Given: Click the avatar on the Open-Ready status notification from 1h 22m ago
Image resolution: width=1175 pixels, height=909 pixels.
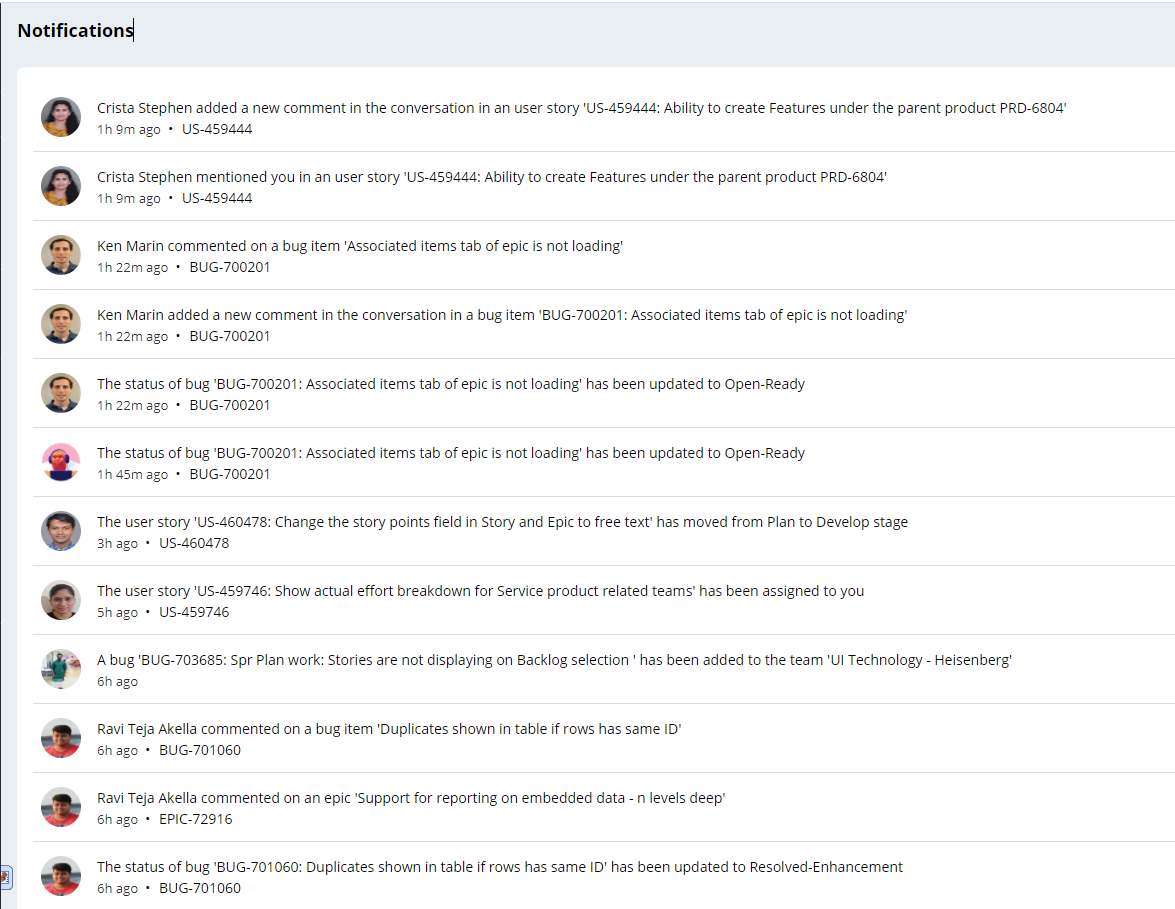Looking at the screenshot, I should [x=61, y=393].
